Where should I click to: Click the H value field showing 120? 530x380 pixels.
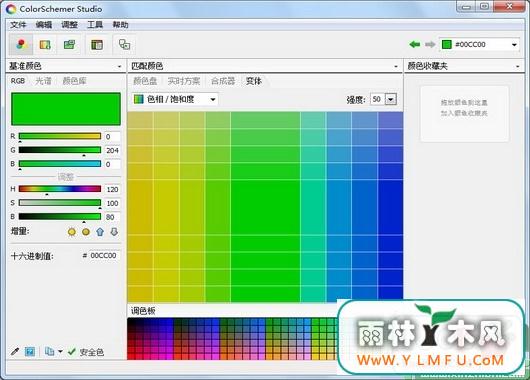(x=112, y=189)
